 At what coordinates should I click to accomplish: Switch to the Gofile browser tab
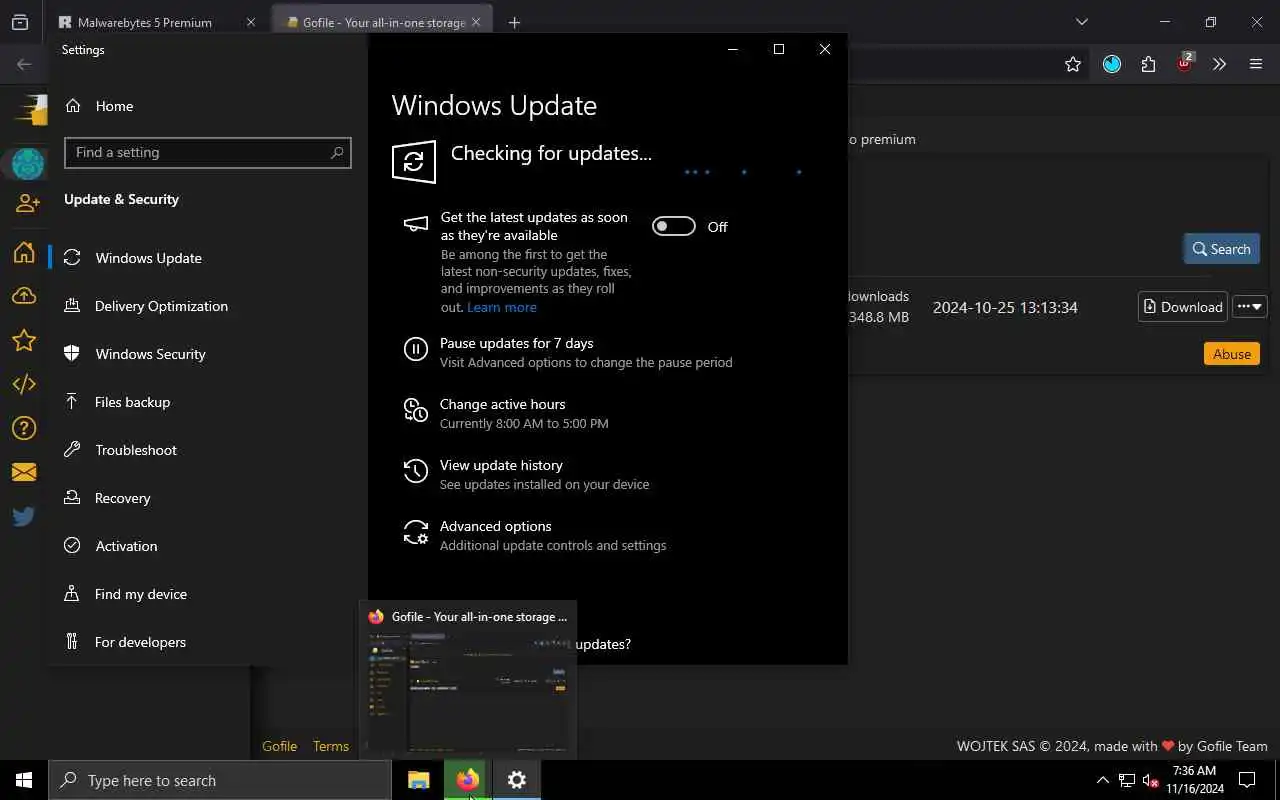coord(383,22)
